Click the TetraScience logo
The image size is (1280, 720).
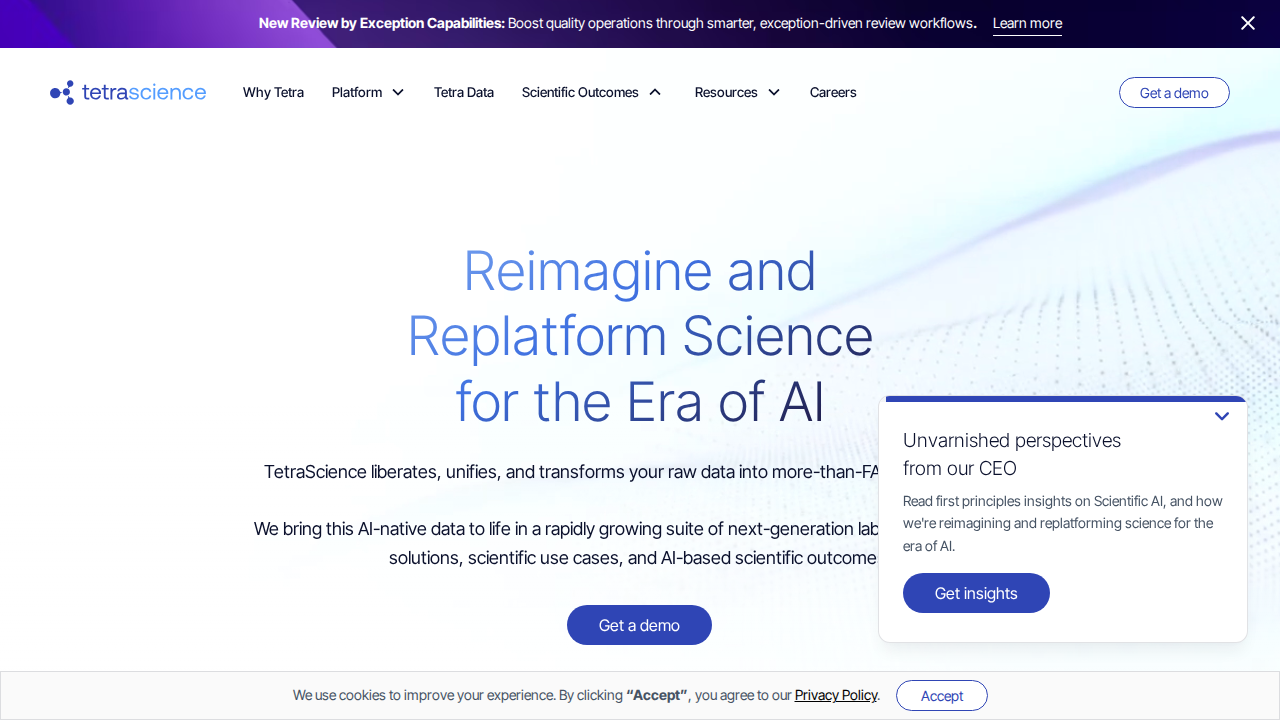click(x=128, y=93)
